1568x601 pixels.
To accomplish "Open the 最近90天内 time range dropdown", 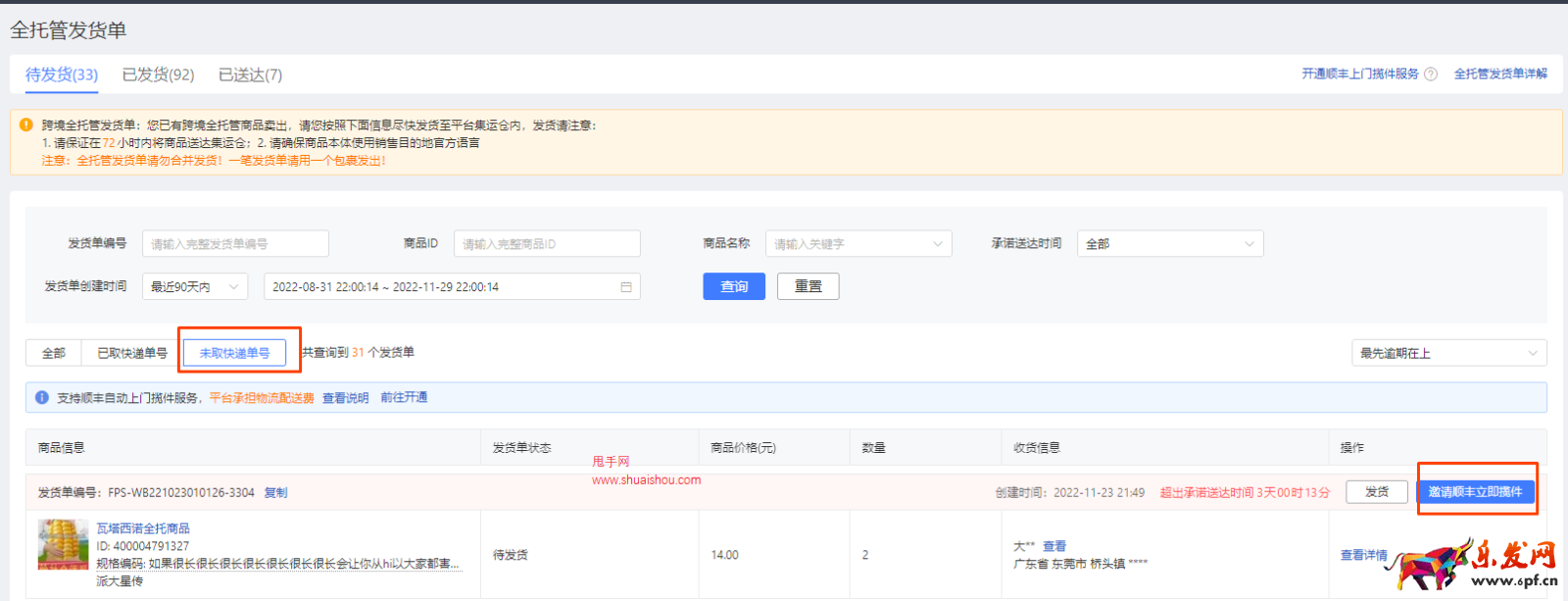I will pos(194,287).
